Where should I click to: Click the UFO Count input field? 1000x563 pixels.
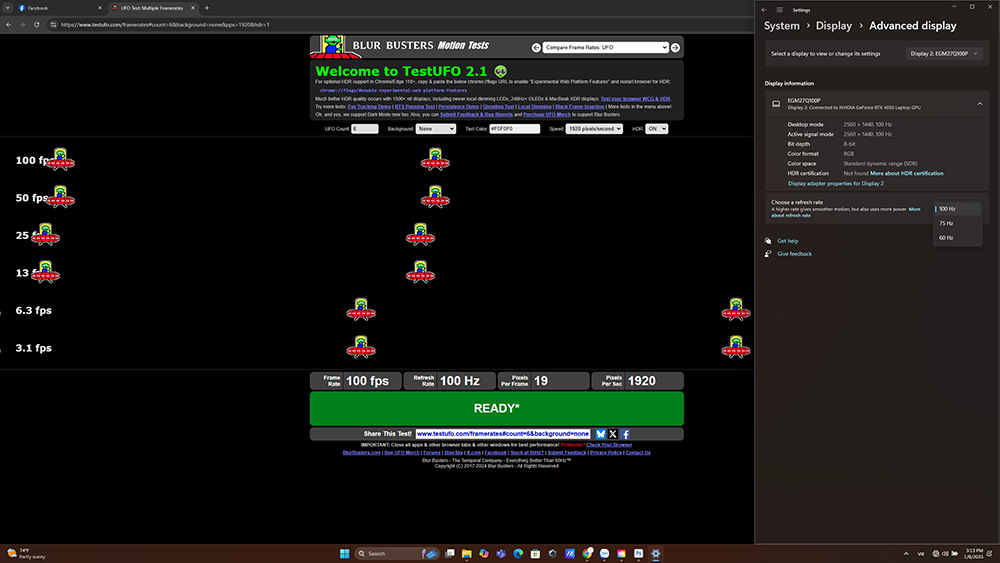[365, 129]
